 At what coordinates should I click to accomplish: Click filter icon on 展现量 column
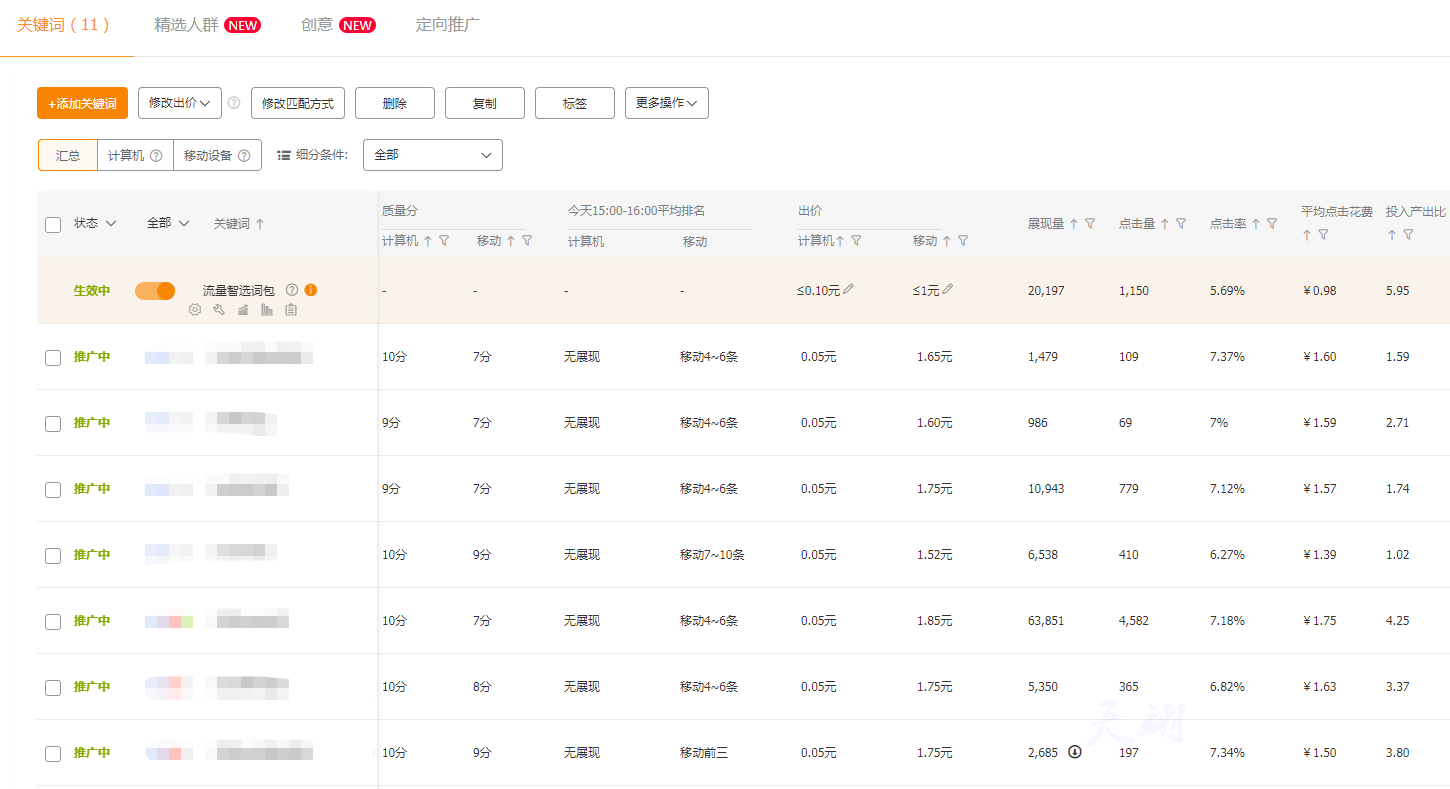pos(1090,224)
